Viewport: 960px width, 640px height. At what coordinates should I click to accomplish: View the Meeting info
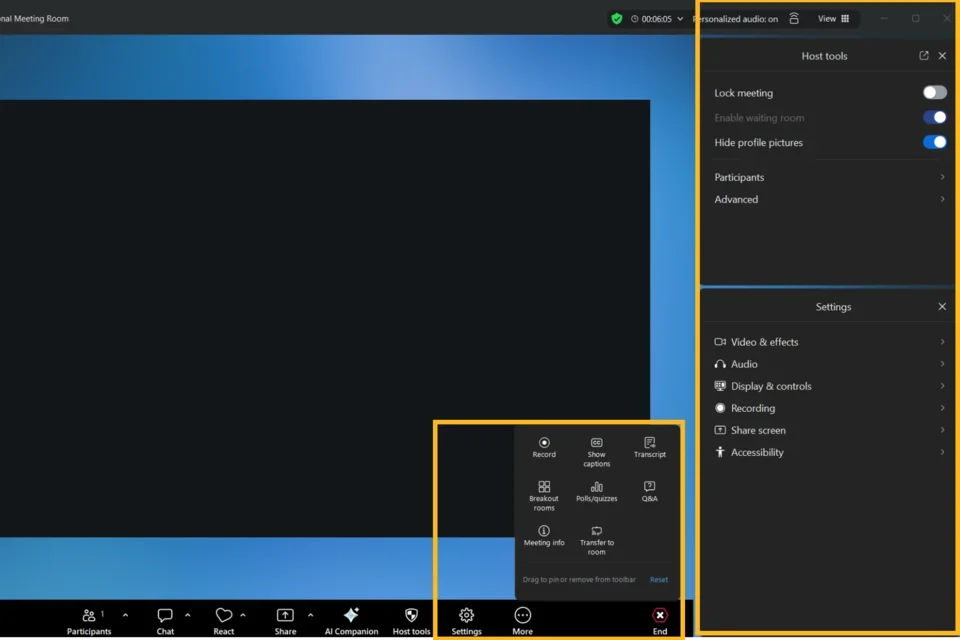(543, 537)
